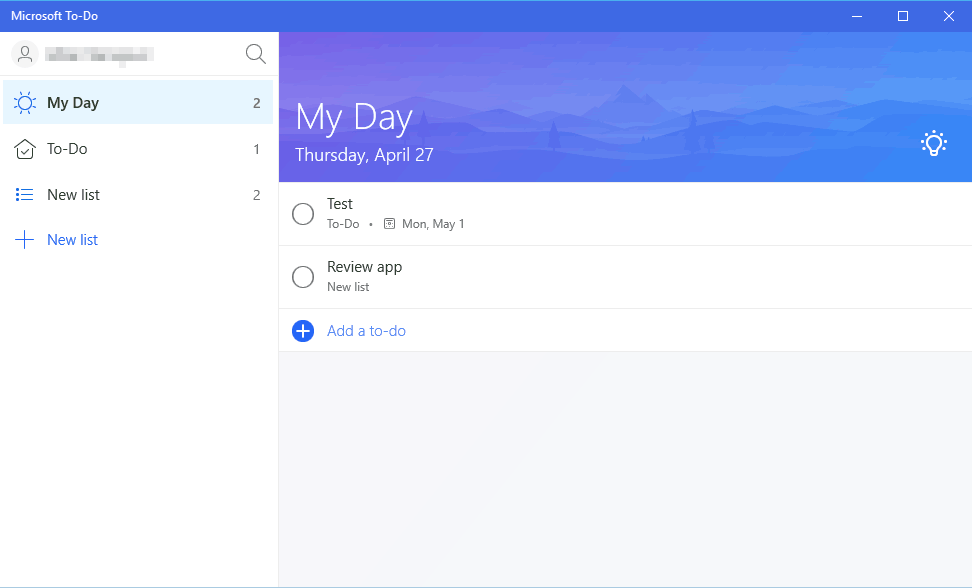The image size is (972, 588).
Task: Close the Microsoft To-Do window
Action: click(948, 16)
